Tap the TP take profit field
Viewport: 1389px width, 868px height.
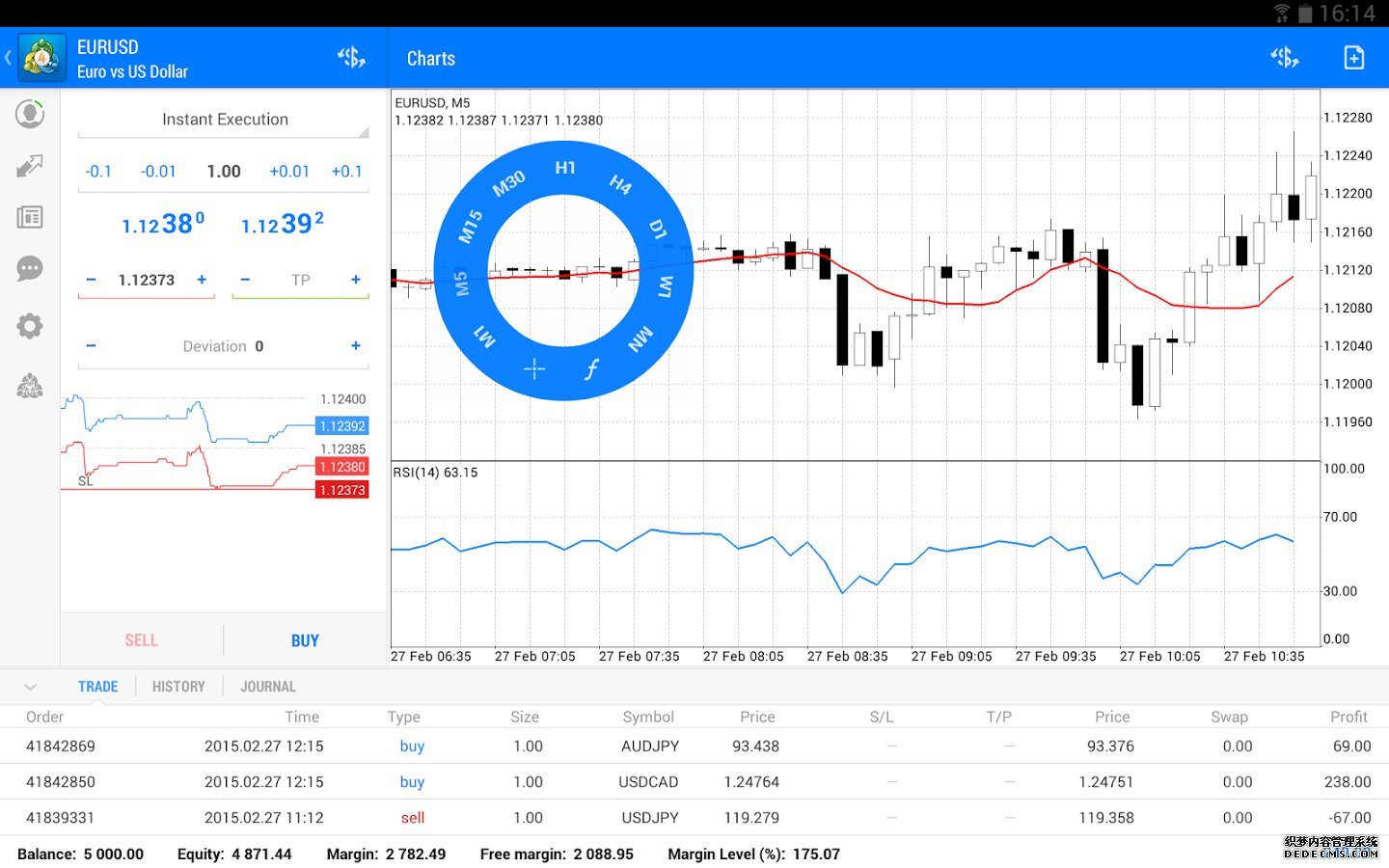pos(301,280)
